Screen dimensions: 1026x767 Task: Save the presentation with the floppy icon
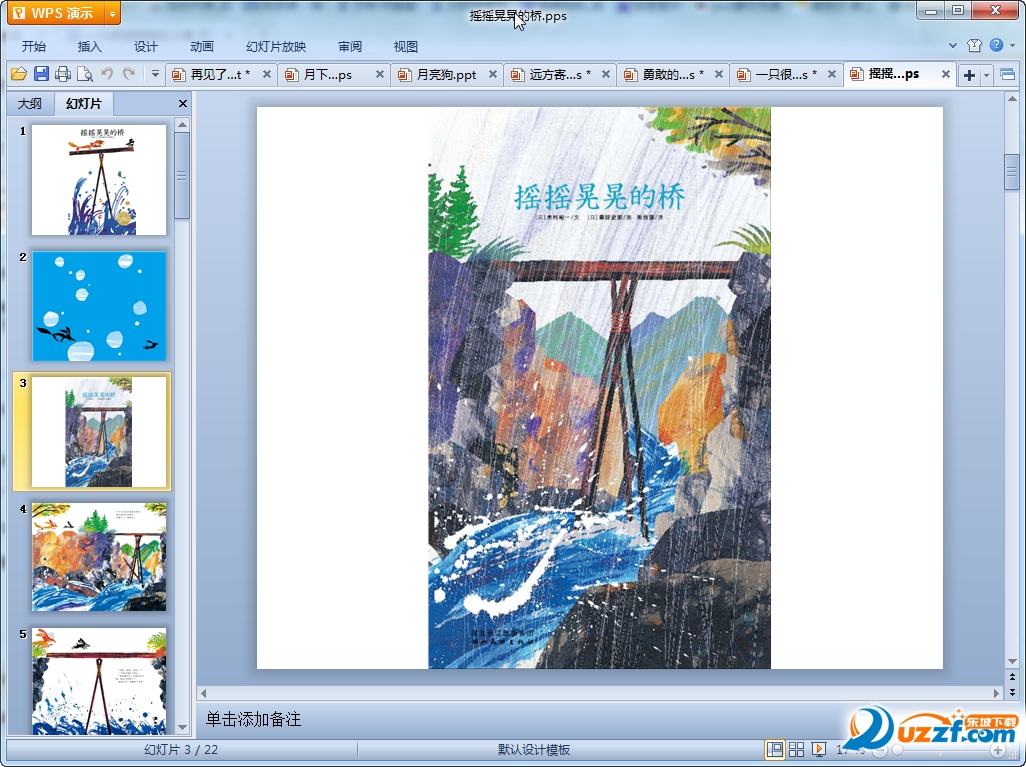coord(41,74)
